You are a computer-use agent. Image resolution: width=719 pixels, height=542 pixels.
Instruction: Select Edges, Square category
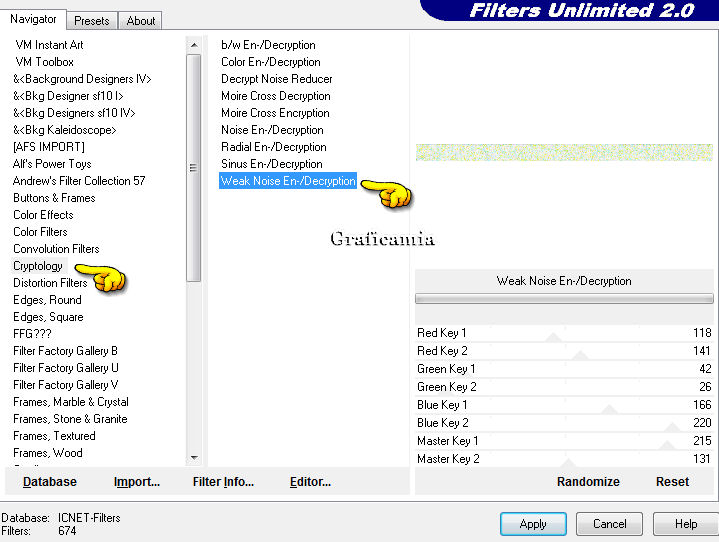(48, 316)
